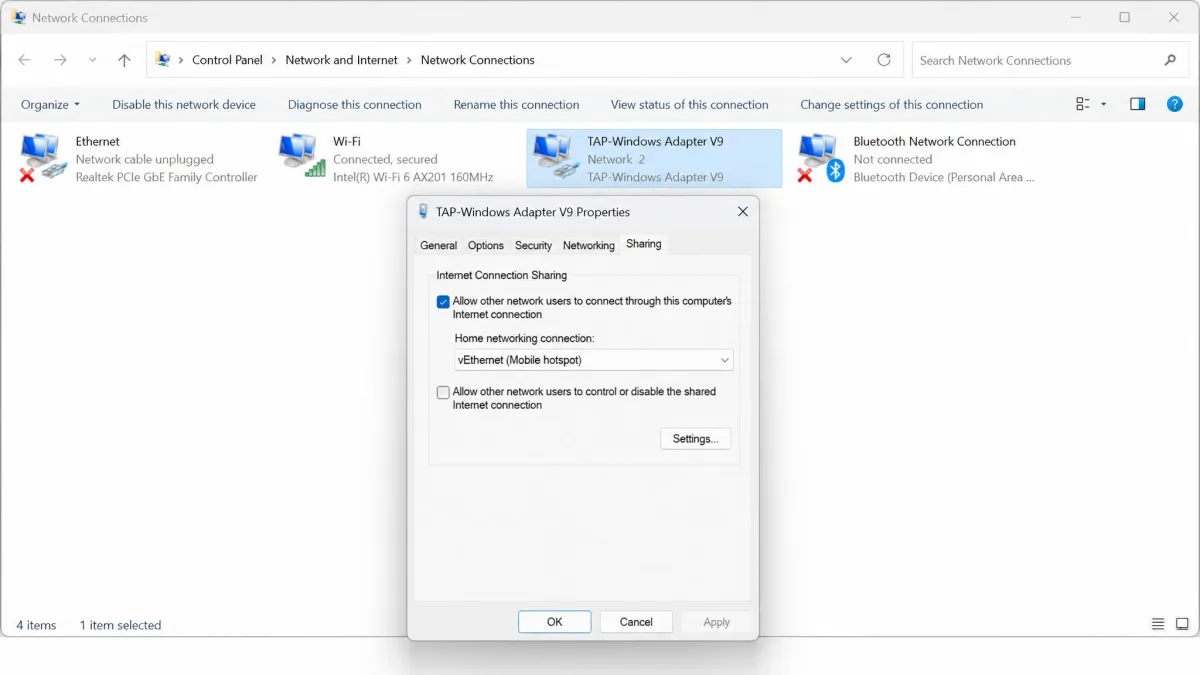Expand the view options dropdown arrow

point(1104,104)
